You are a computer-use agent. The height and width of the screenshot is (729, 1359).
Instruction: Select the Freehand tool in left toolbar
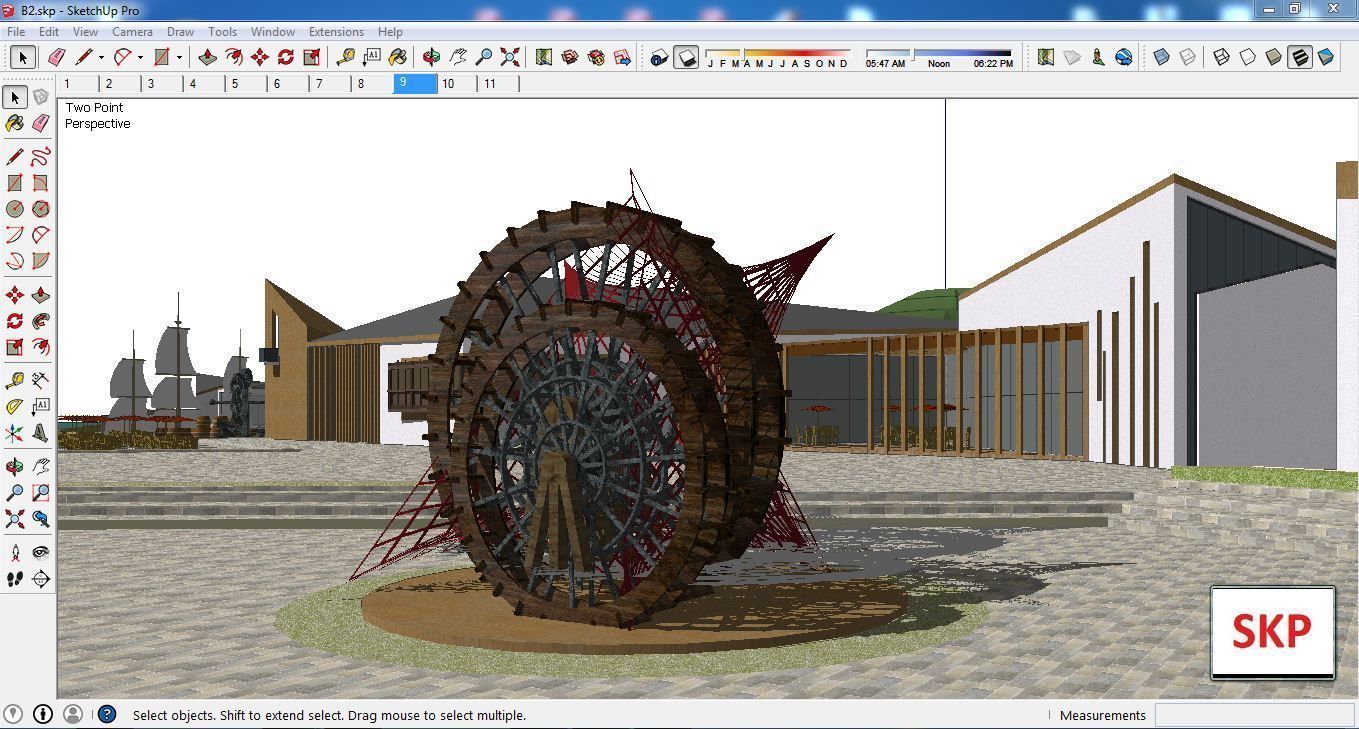[40, 157]
